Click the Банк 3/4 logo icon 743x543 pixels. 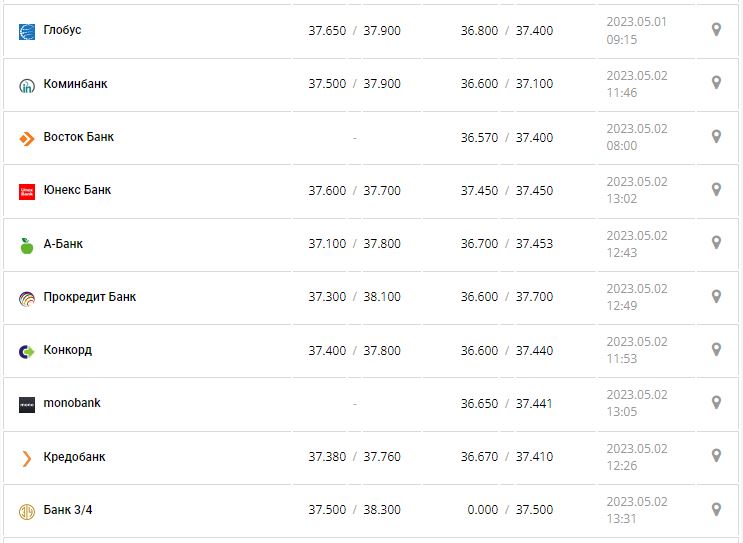(x=27, y=511)
